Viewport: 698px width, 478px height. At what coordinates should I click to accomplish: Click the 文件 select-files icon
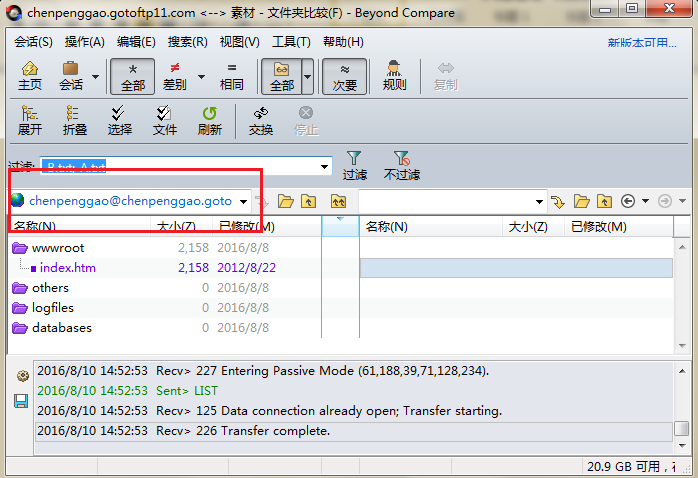tap(165, 121)
